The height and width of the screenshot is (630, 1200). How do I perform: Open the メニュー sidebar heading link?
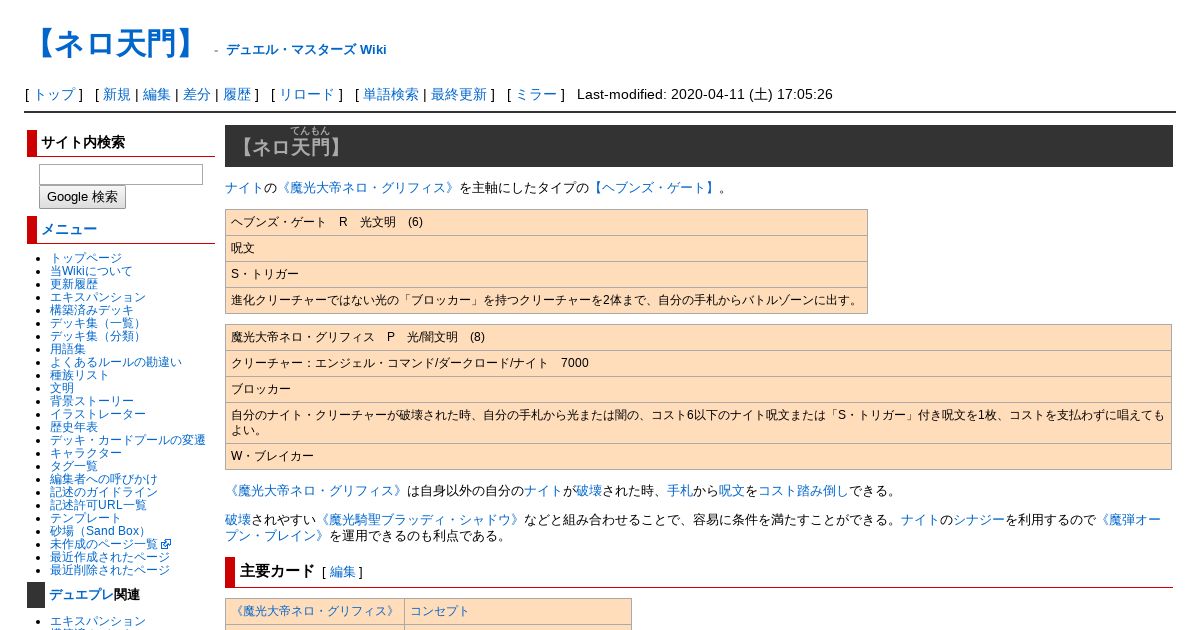click(x=69, y=230)
